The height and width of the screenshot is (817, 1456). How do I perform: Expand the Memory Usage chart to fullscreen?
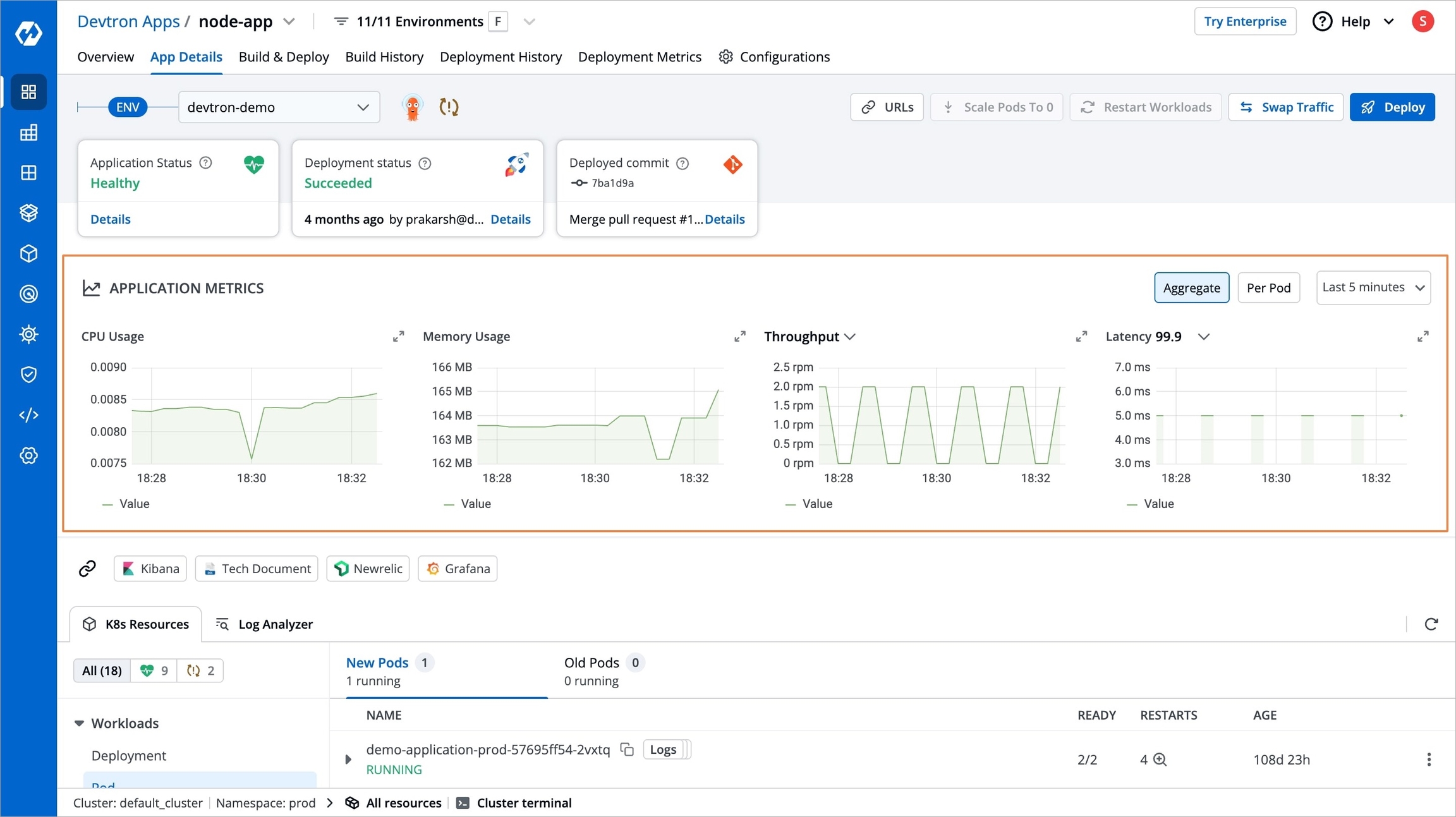[x=740, y=336]
